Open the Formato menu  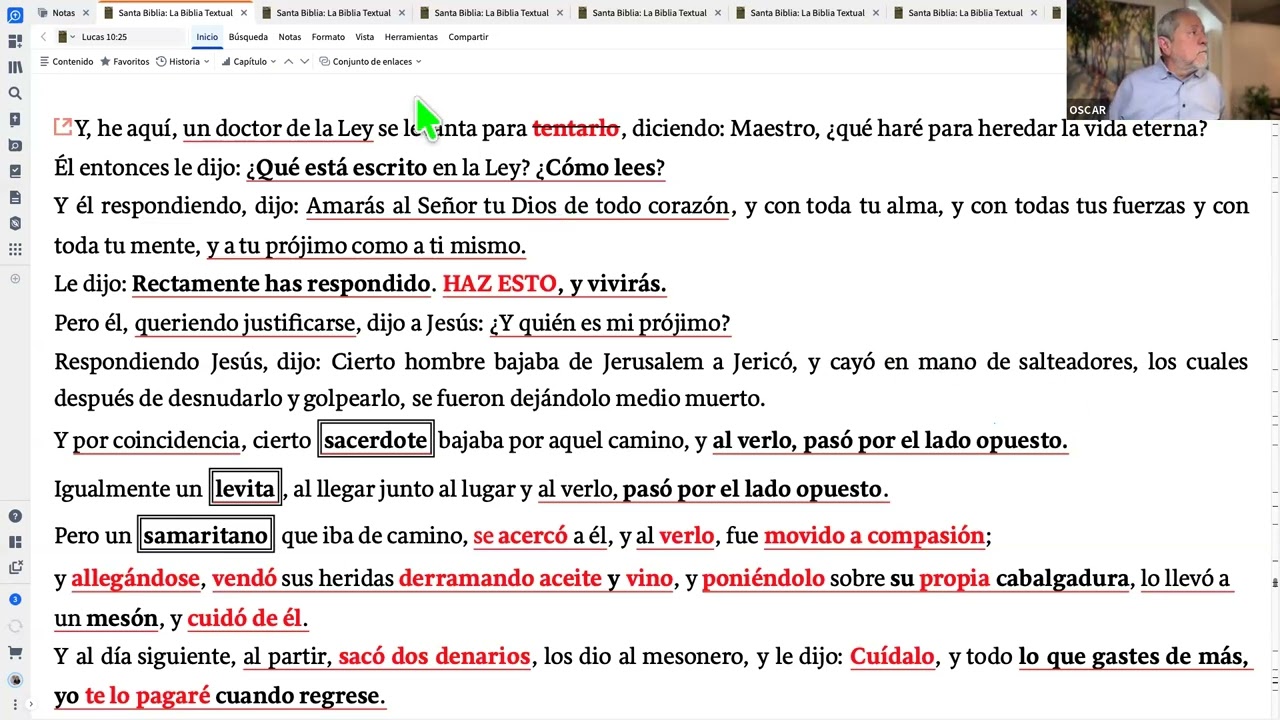(328, 37)
